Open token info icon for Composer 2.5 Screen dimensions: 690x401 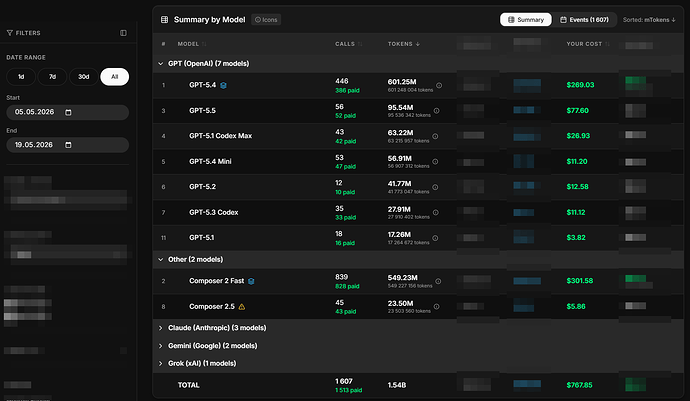click(x=437, y=307)
